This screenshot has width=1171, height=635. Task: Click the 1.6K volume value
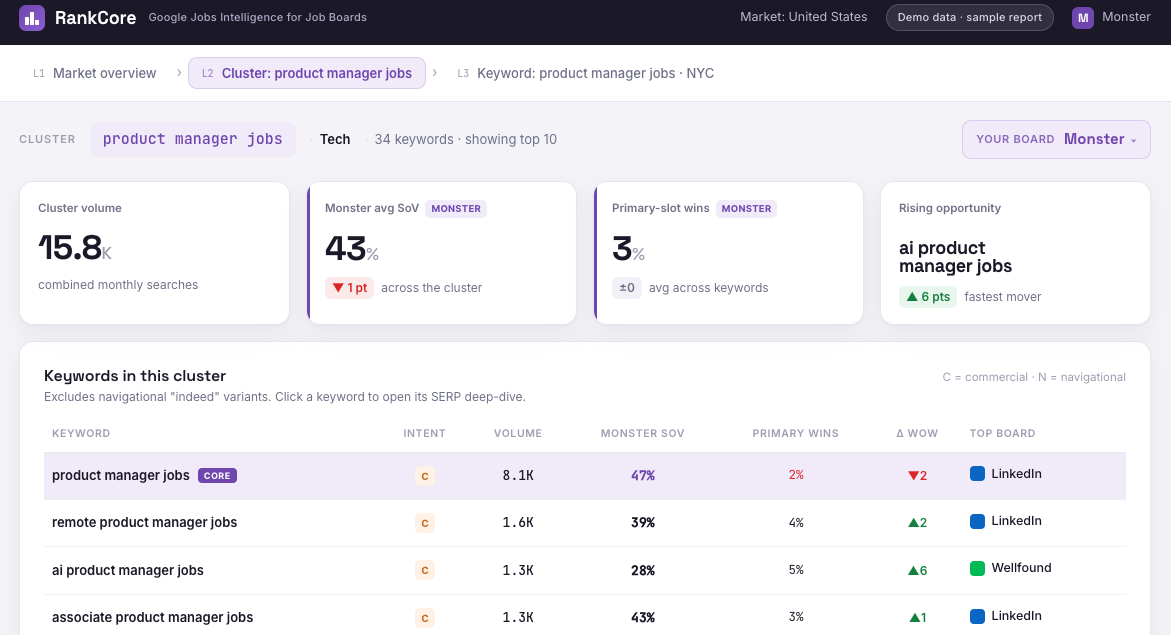518,522
